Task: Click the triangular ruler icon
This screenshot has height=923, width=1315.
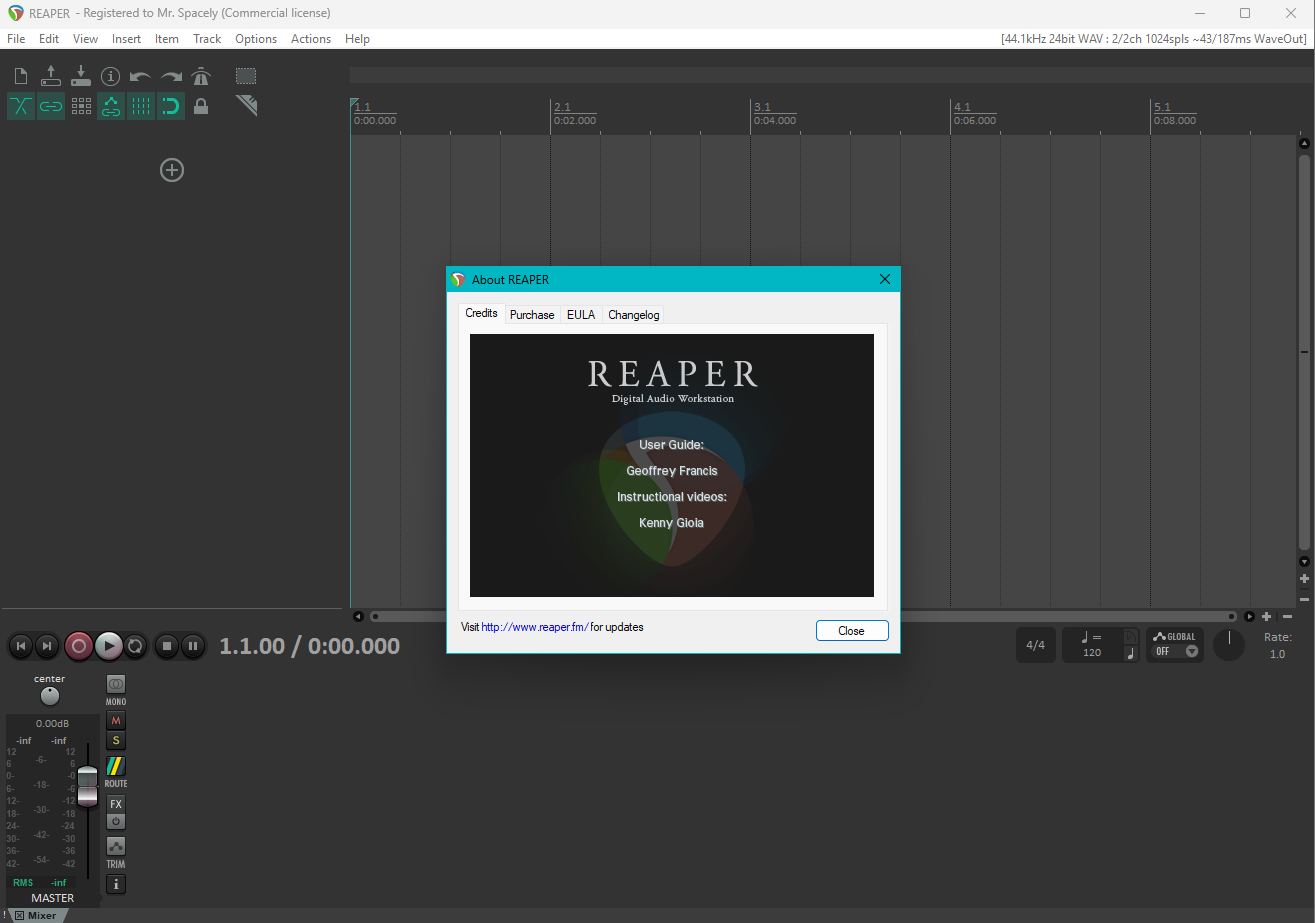Action: [x=247, y=105]
